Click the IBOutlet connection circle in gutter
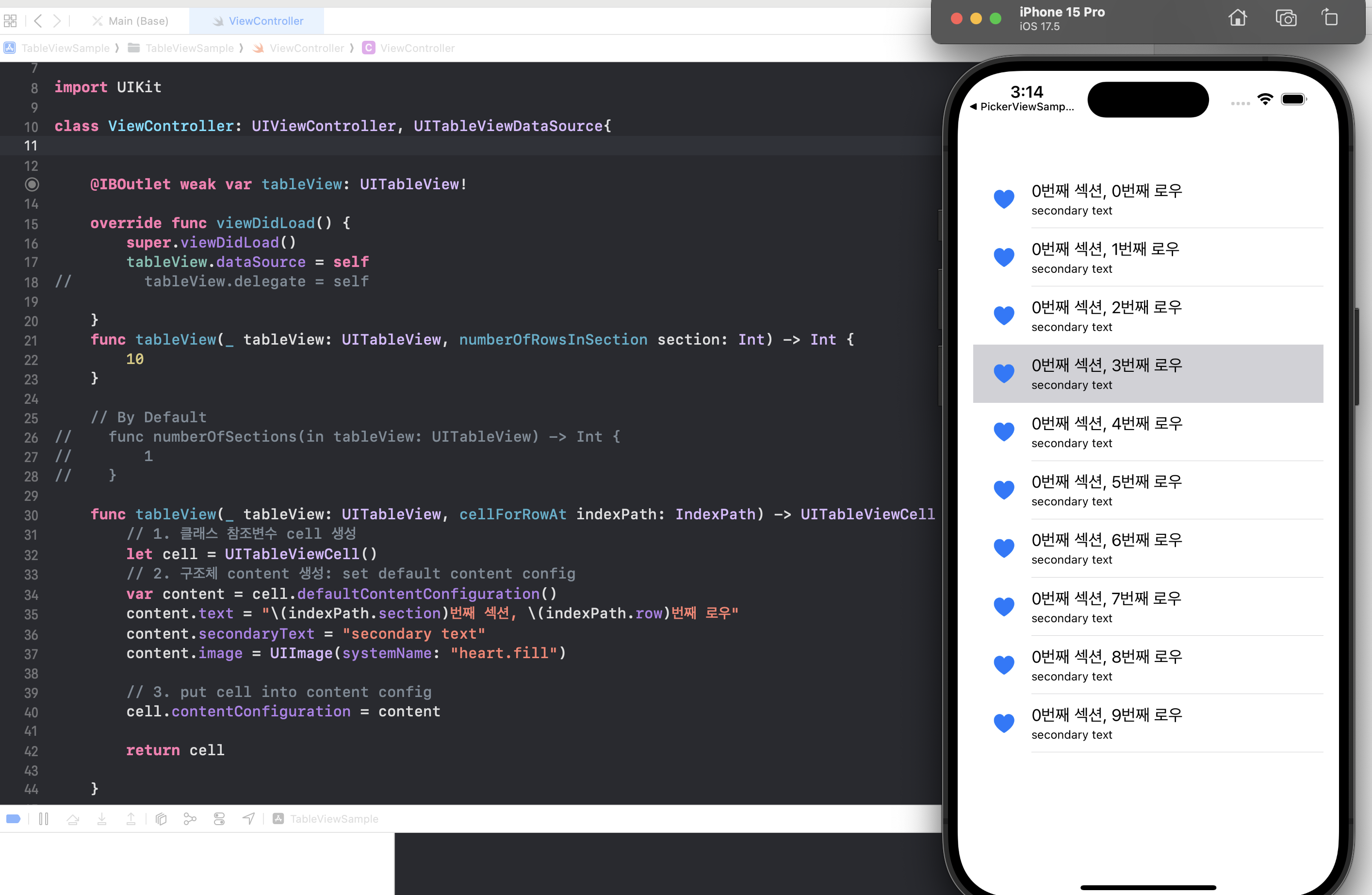The image size is (1372, 895). pos(32,184)
